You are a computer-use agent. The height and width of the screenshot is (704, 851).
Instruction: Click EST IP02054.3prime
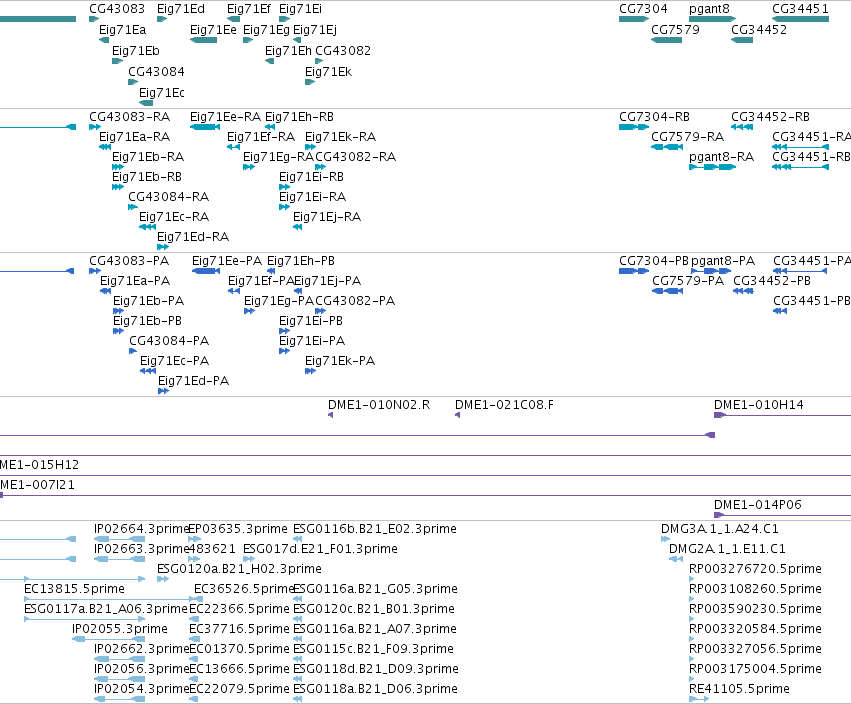(x=141, y=689)
